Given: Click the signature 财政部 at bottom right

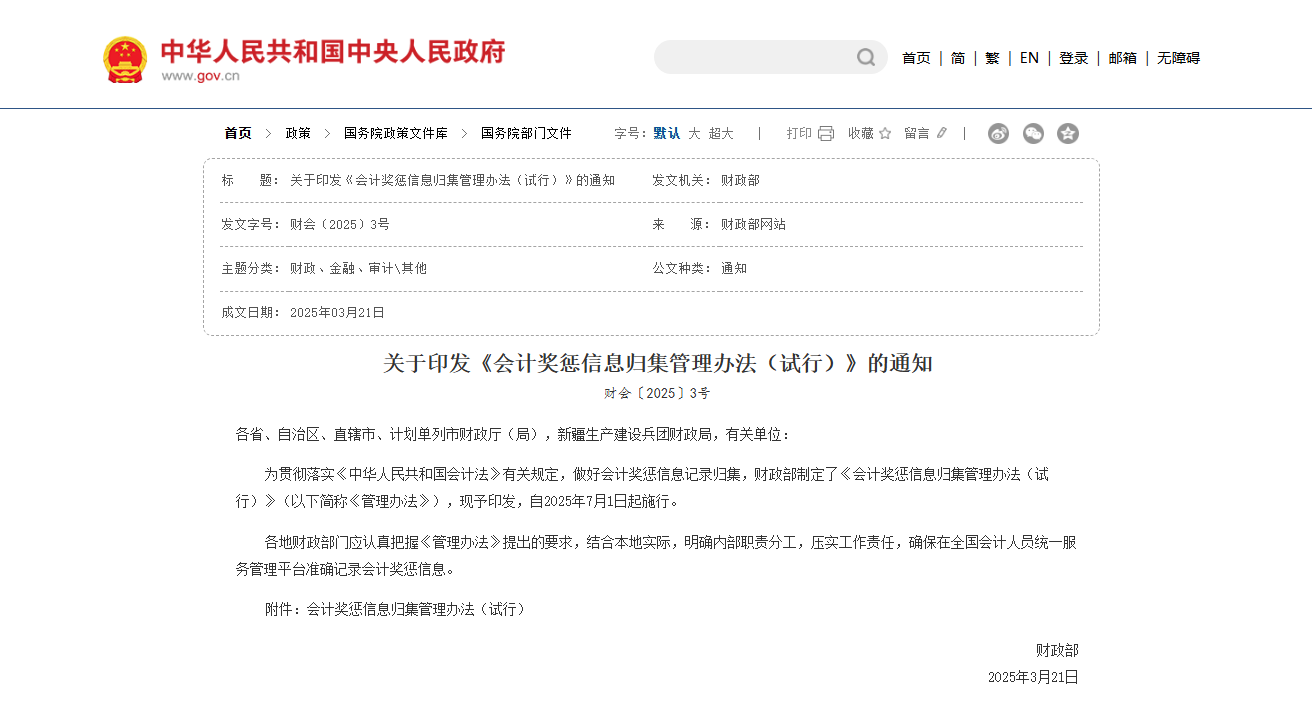Looking at the screenshot, I should click(x=1057, y=650).
